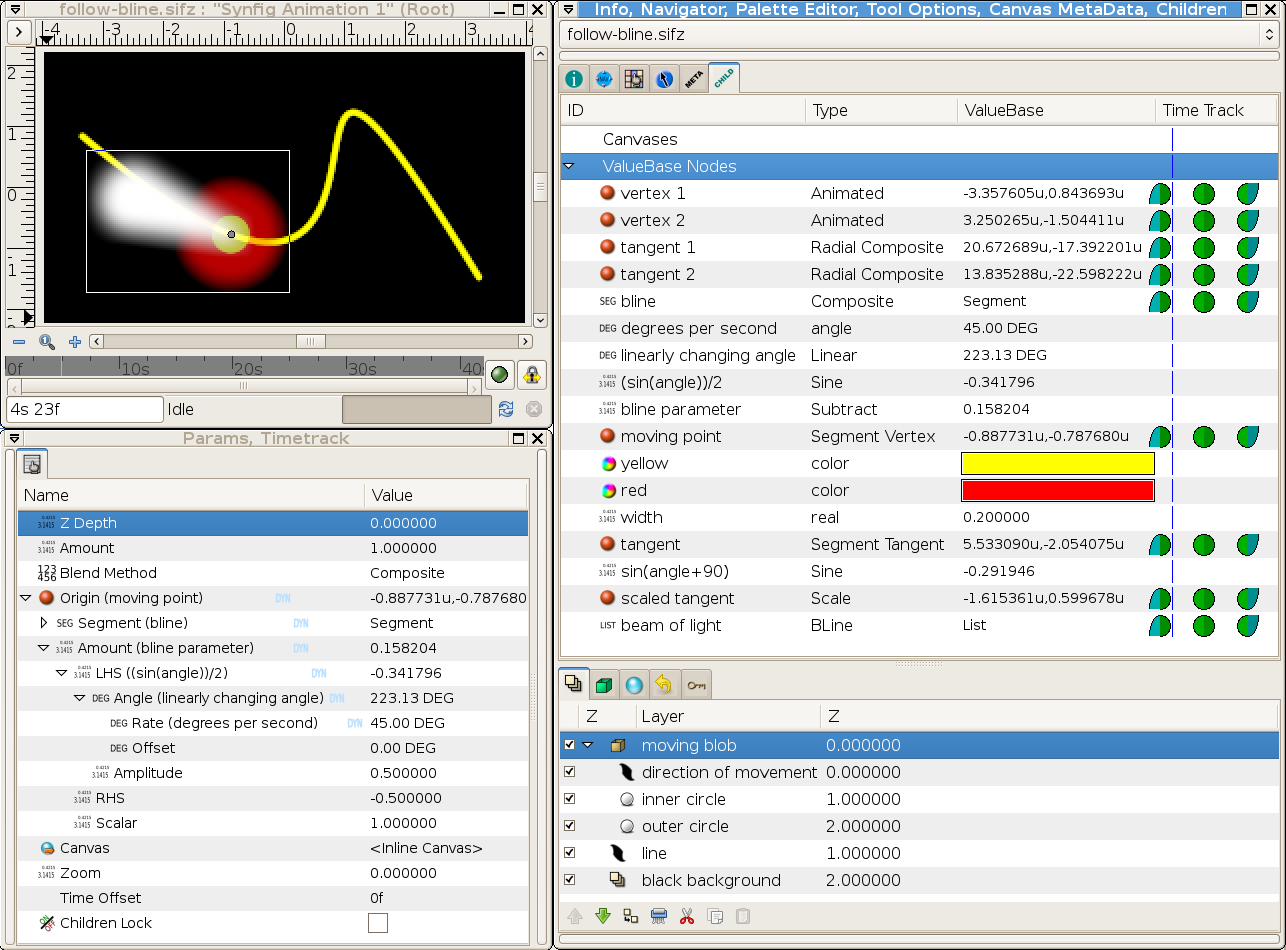Uncheck the 'inner circle' layer checkbox
1286x950 pixels.
[570, 799]
